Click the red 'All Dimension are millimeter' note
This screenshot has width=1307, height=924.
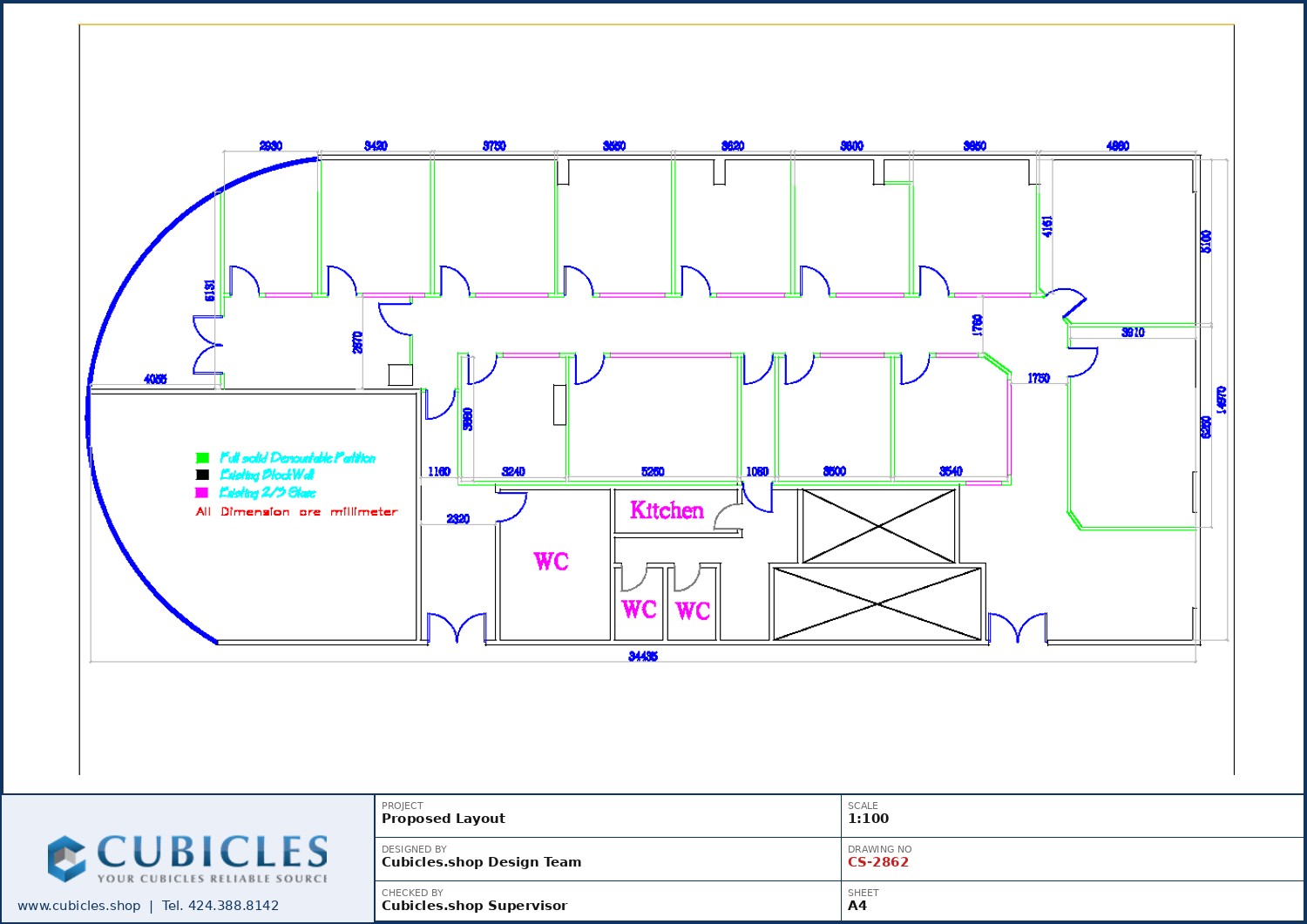coord(296,512)
